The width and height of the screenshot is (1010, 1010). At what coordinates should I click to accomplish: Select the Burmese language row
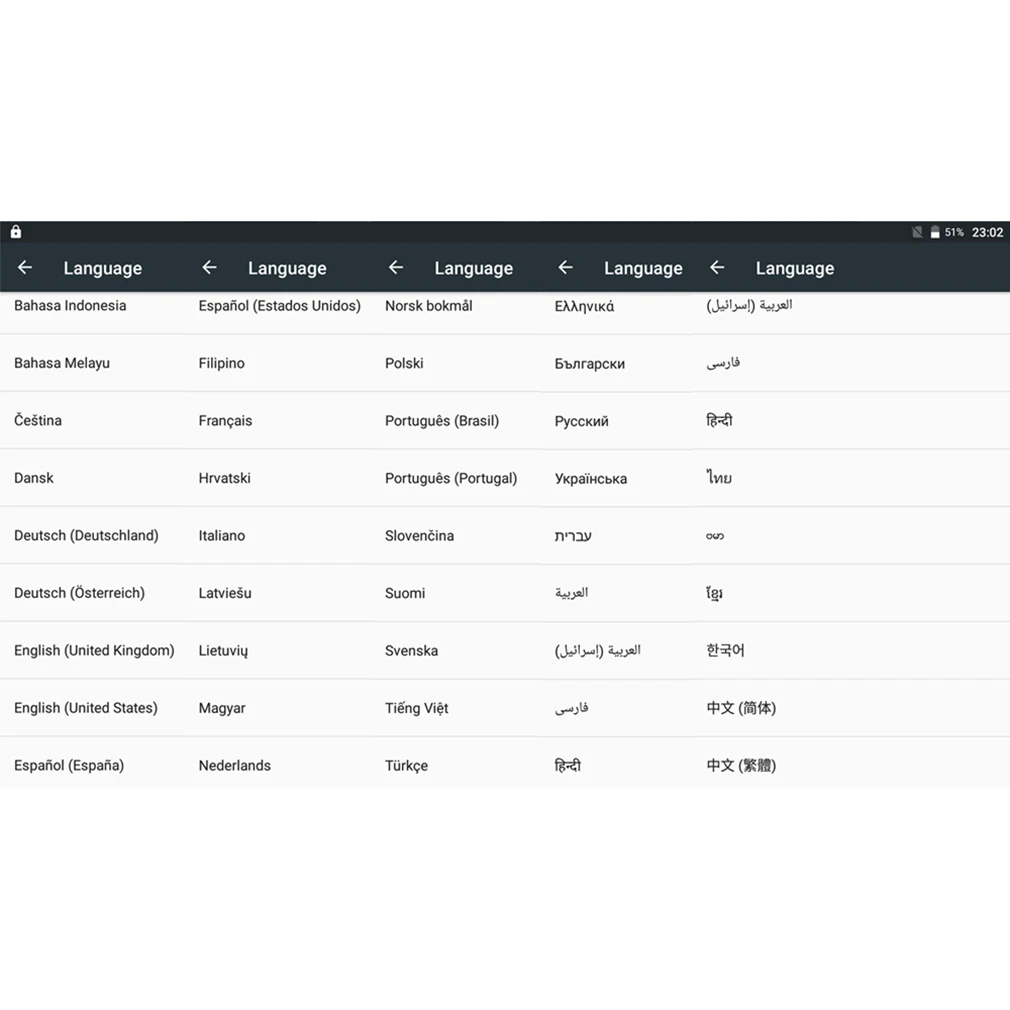click(x=715, y=535)
